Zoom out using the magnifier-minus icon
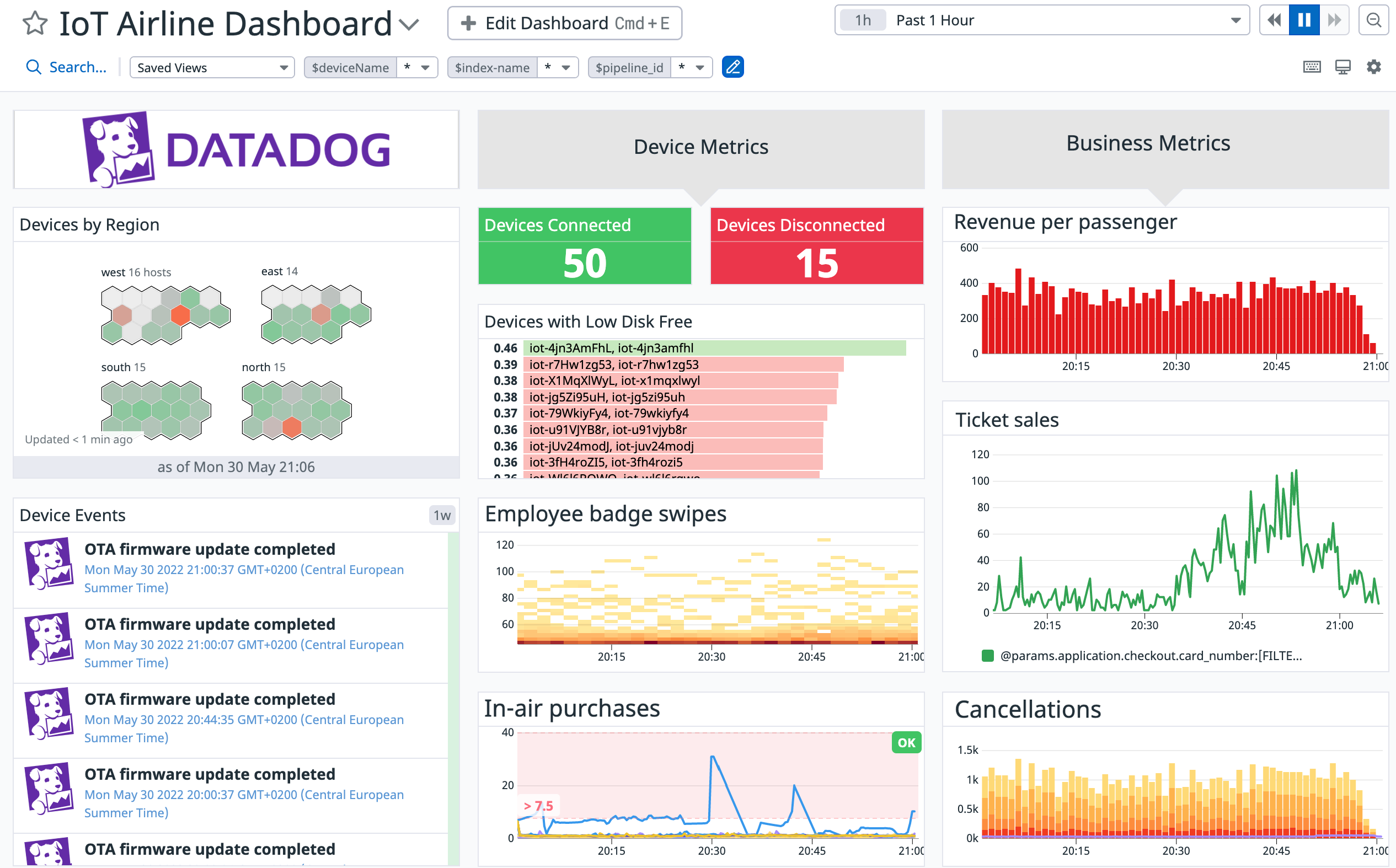This screenshot has width=1396, height=868. click(1374, 20)
